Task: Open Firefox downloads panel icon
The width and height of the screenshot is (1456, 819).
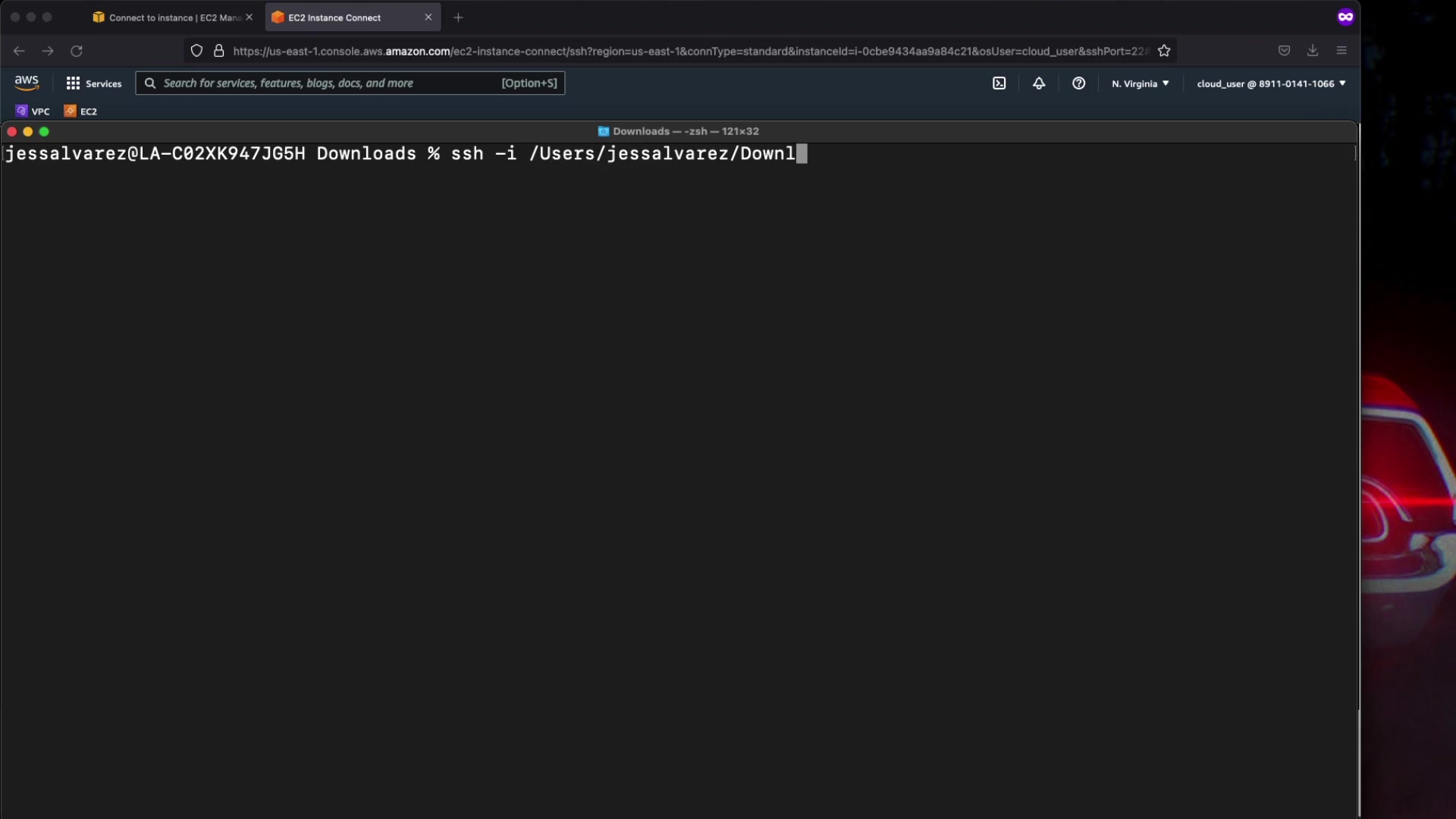Action: (1313, 51)
